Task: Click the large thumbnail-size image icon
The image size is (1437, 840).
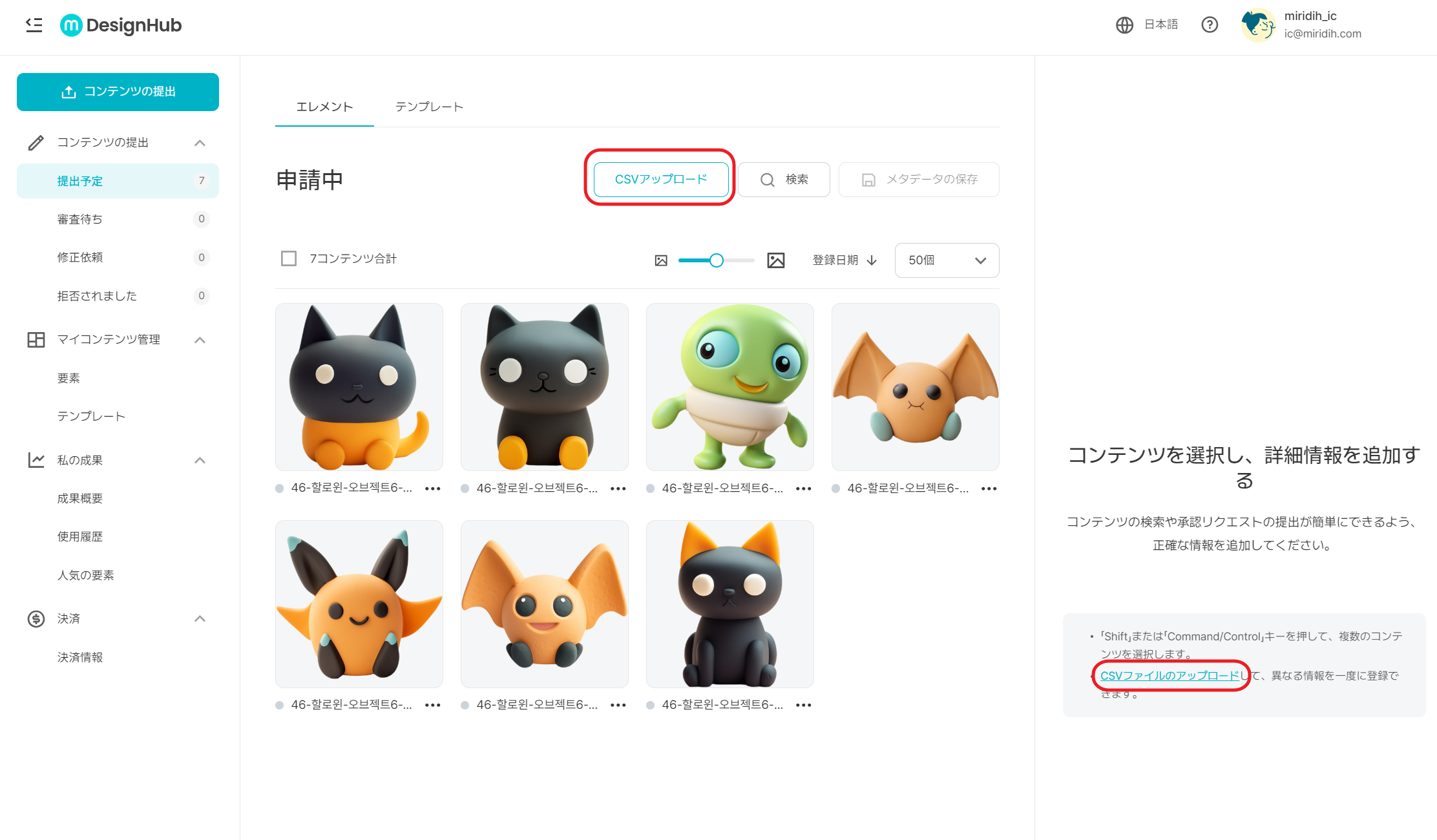Action: click(x=776, y=260)
